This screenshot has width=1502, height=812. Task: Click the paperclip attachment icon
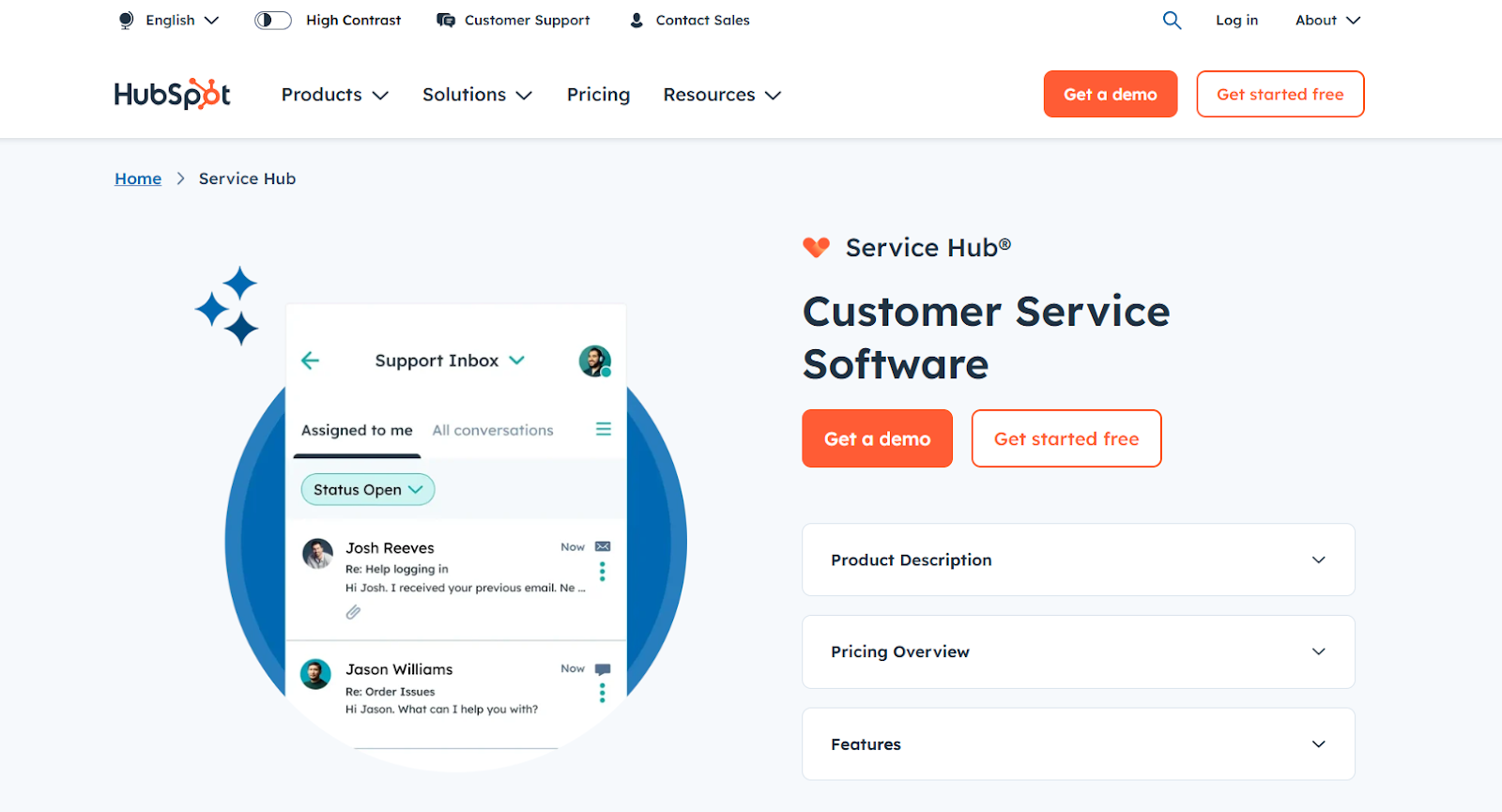[353, 612]
